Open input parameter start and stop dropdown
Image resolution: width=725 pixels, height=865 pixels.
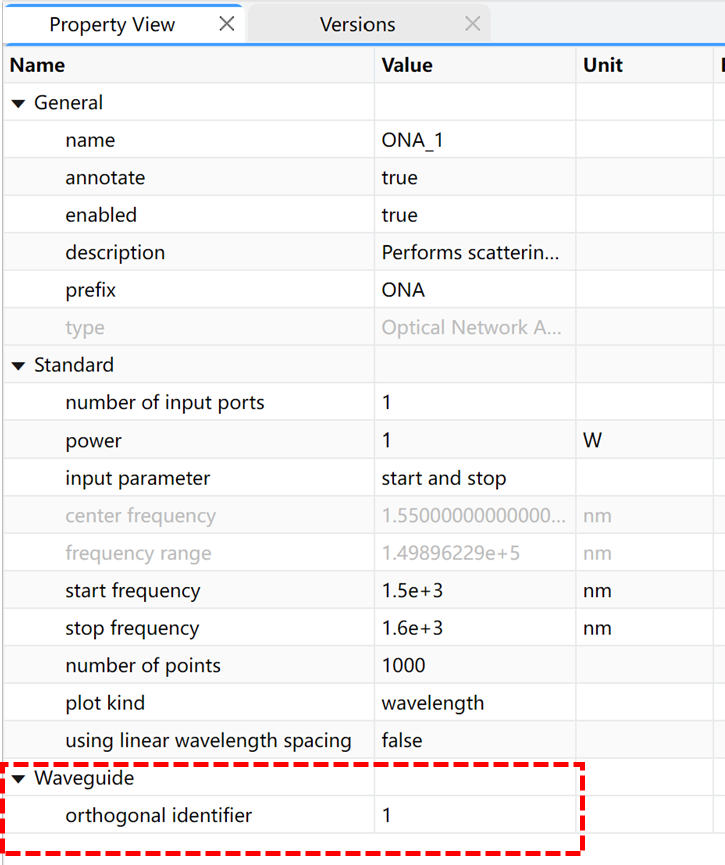(x=475, y=478)
